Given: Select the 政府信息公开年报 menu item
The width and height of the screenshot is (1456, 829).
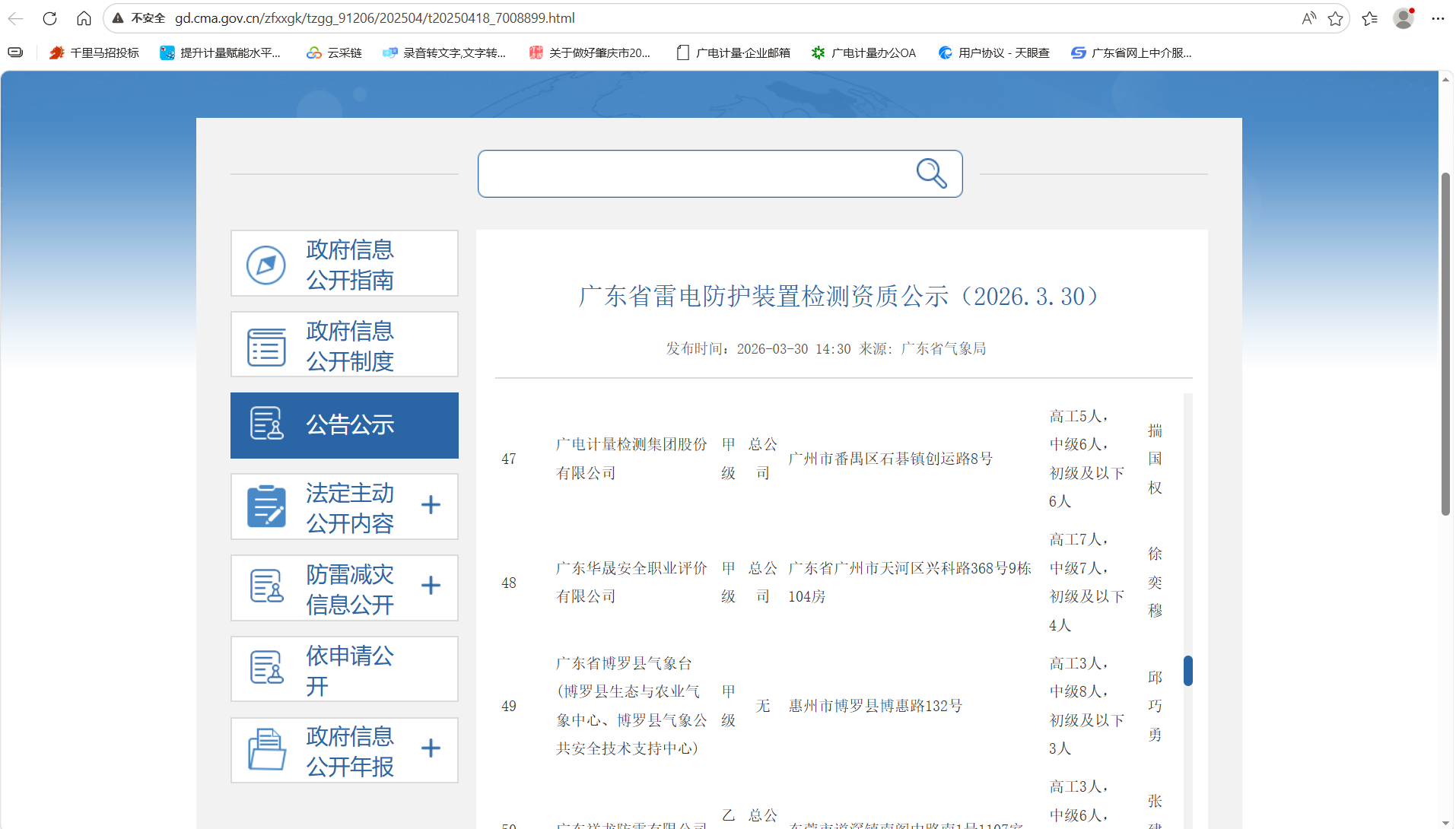Looking at the screenshot, I should 345,751.
